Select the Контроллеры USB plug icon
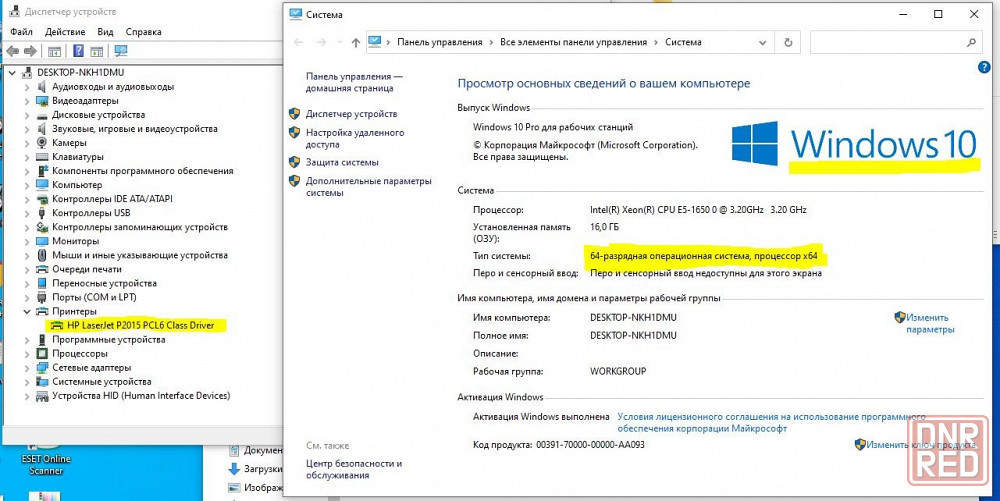This screenshot has height=501, width=1000. click(x=42, y=213)
